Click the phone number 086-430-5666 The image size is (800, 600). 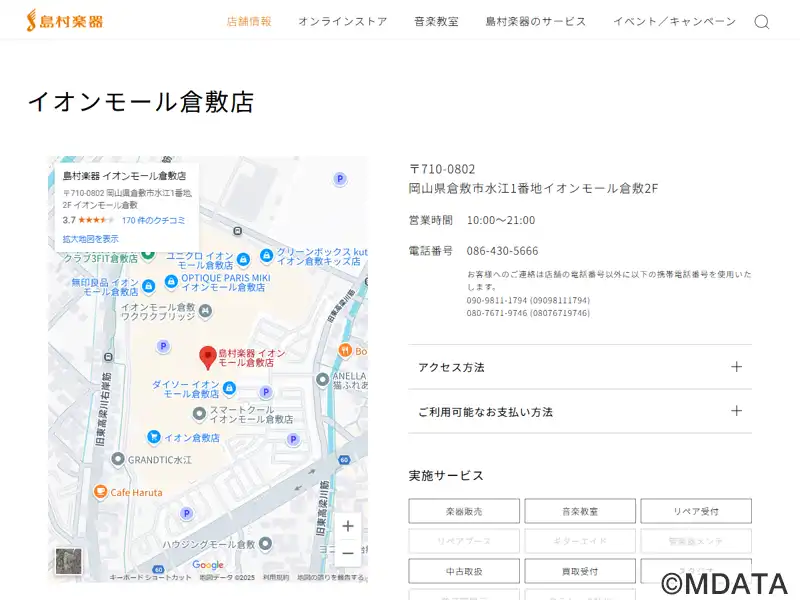(502, 251)
